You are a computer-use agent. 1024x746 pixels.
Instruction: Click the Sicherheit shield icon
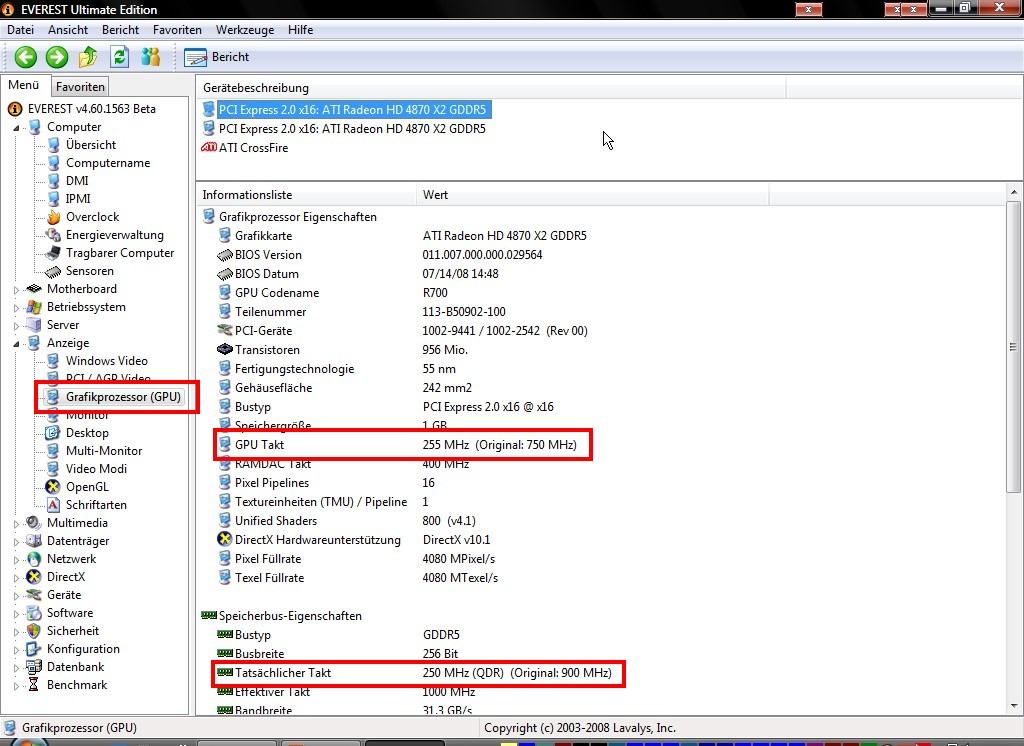(33, 631)
